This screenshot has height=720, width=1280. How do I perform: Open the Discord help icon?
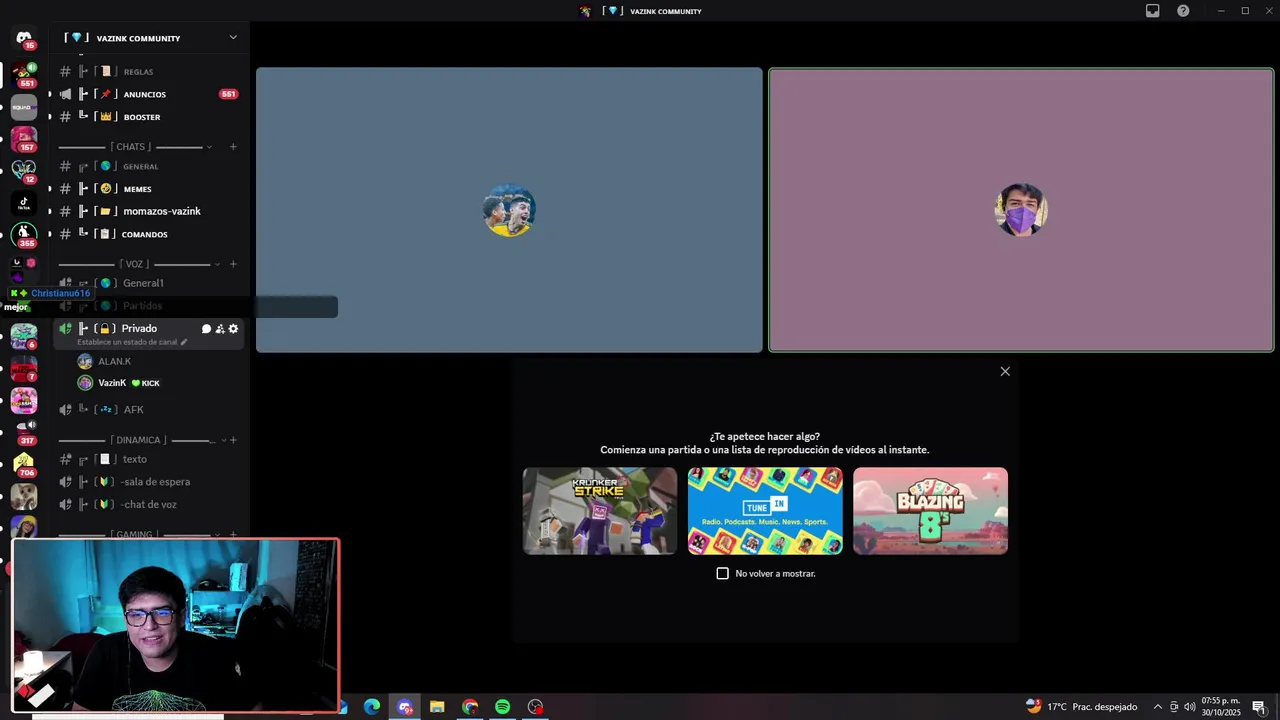1183,11
